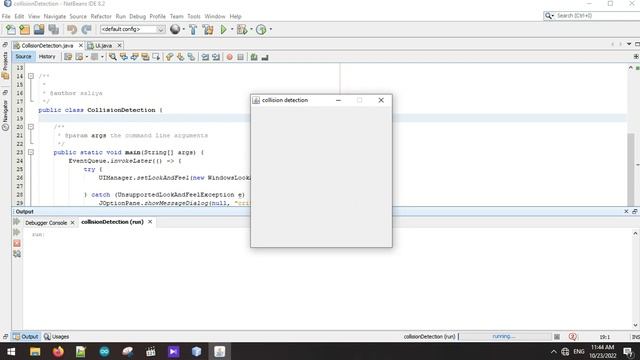Click the Find Next Occurrence icon
The width and height of the screenshot is (640, 360).
(x=134, y=57)
